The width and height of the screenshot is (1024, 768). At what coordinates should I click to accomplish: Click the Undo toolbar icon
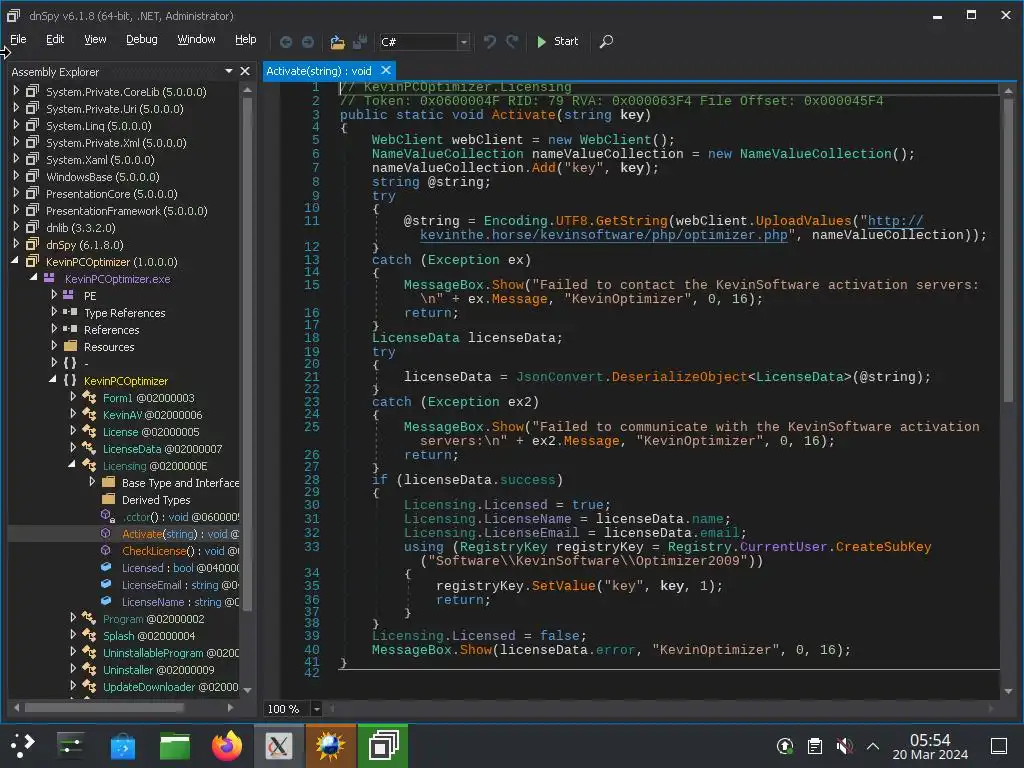coord(489,42)
